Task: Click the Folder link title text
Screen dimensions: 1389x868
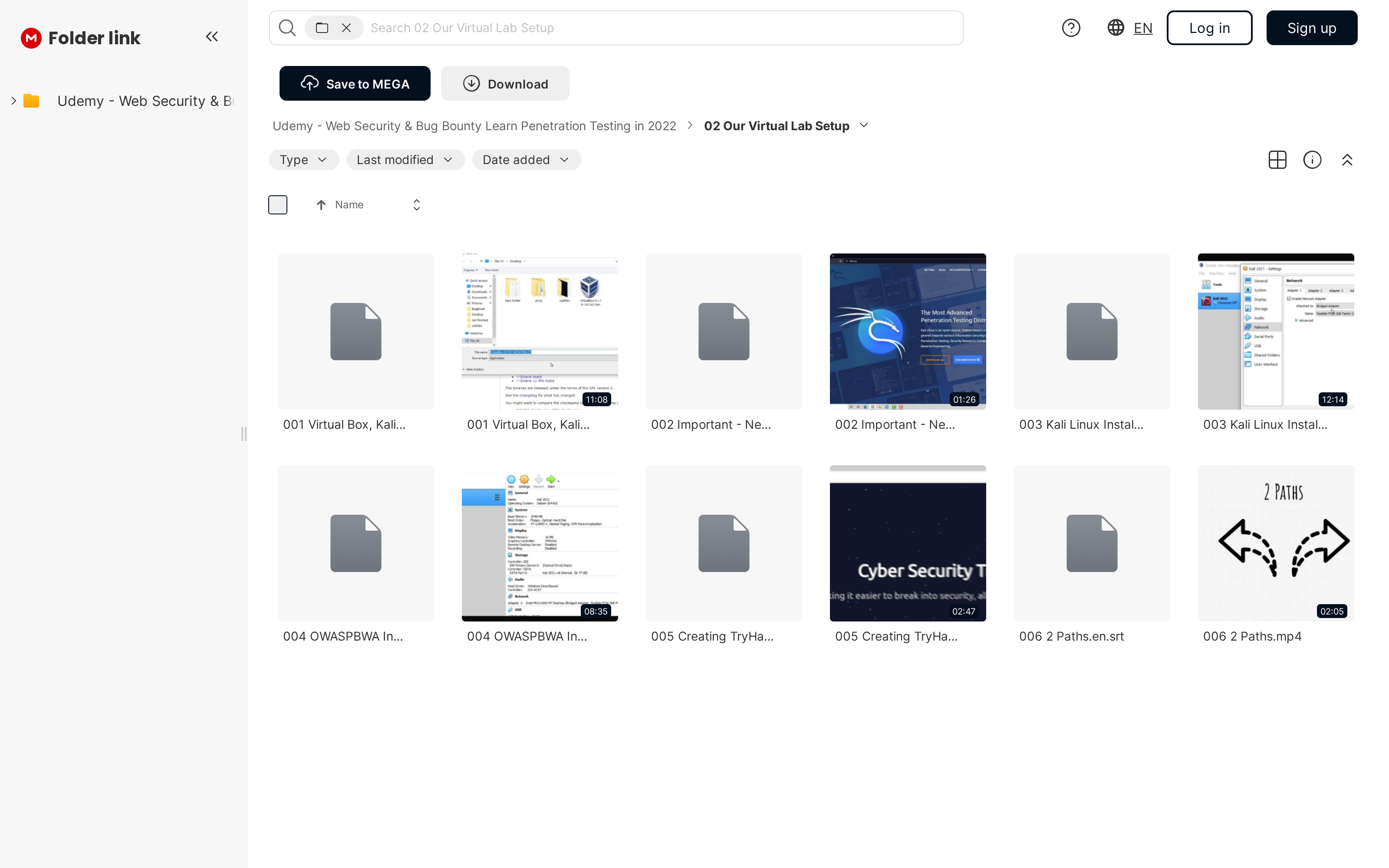Action: click(94, 38)
